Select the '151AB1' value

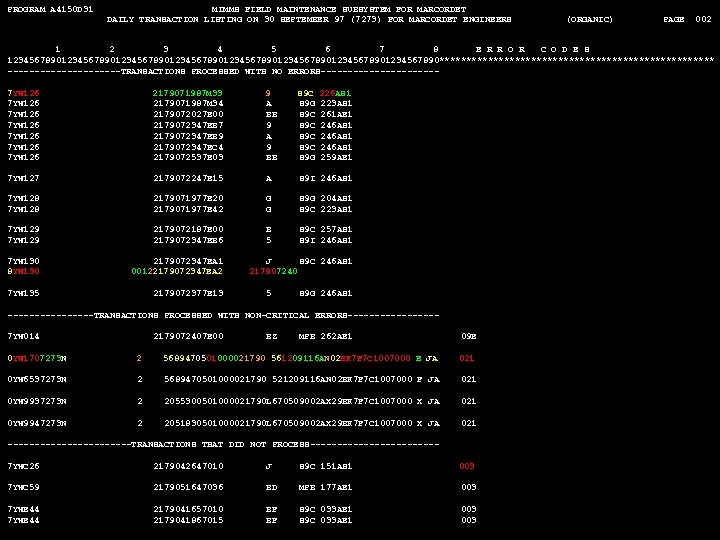pos(336,466)
